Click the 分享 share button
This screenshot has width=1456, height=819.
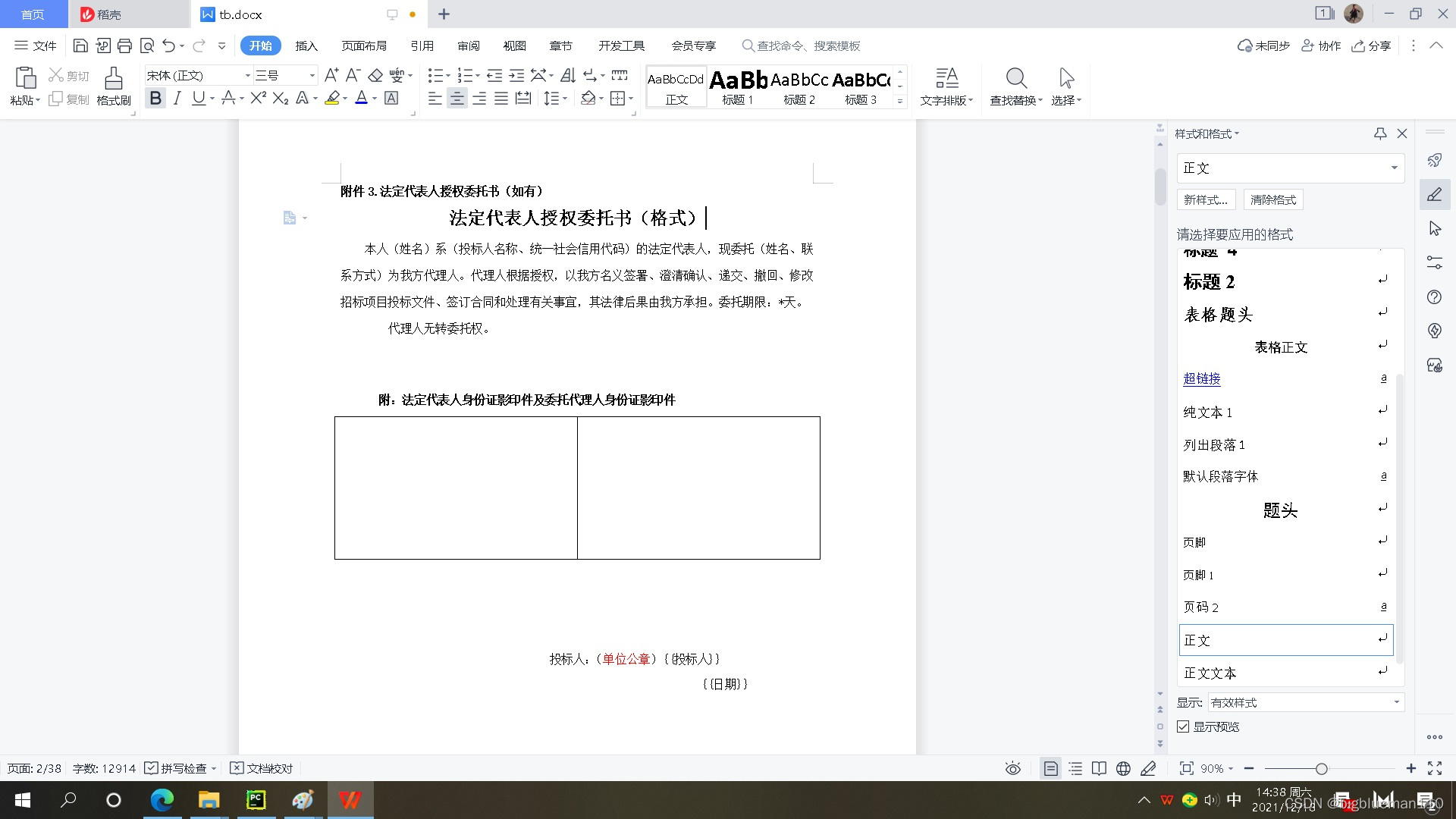coord(1371,45)
